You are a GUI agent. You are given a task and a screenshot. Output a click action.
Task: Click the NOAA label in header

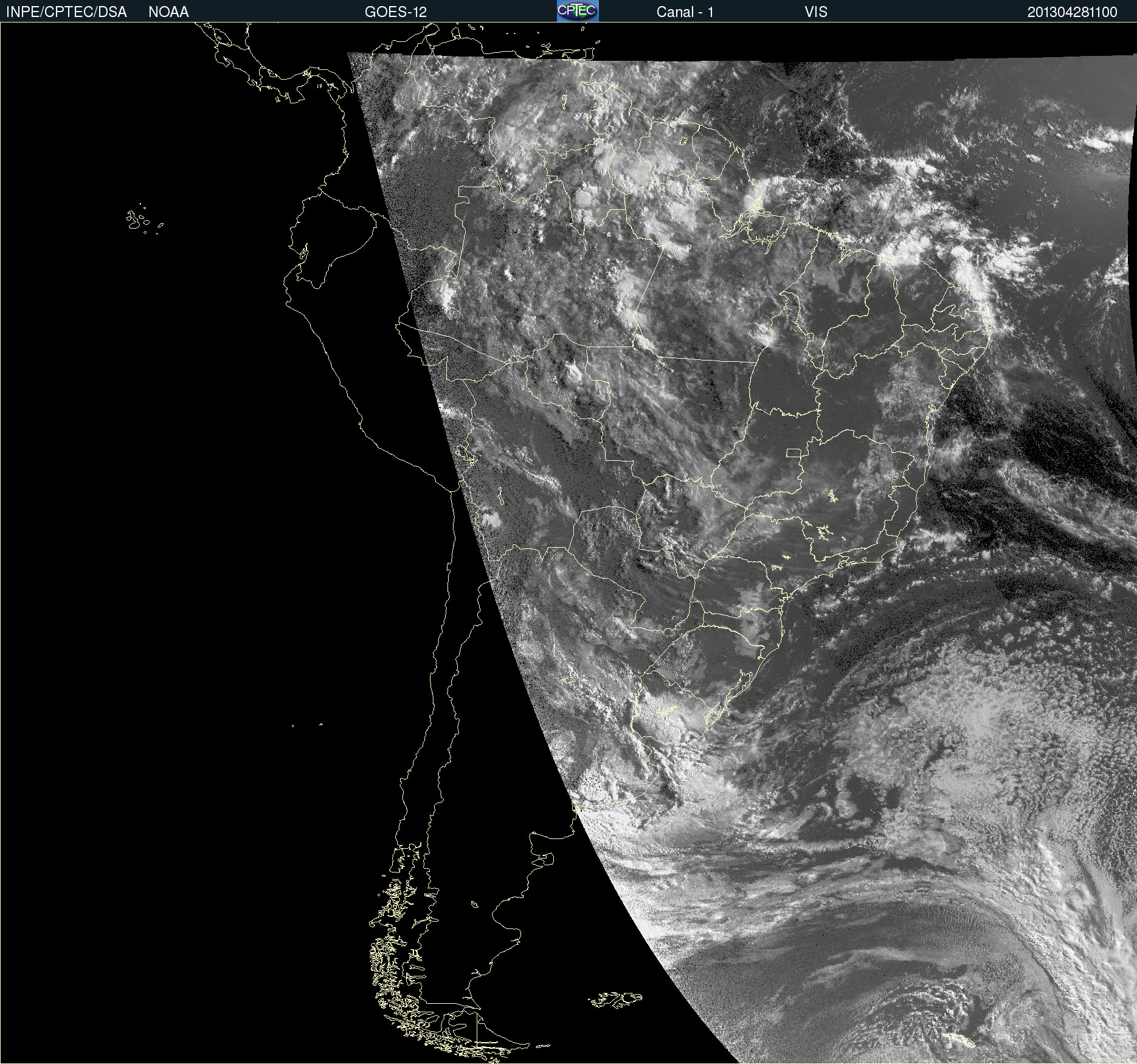pos(168,12)
